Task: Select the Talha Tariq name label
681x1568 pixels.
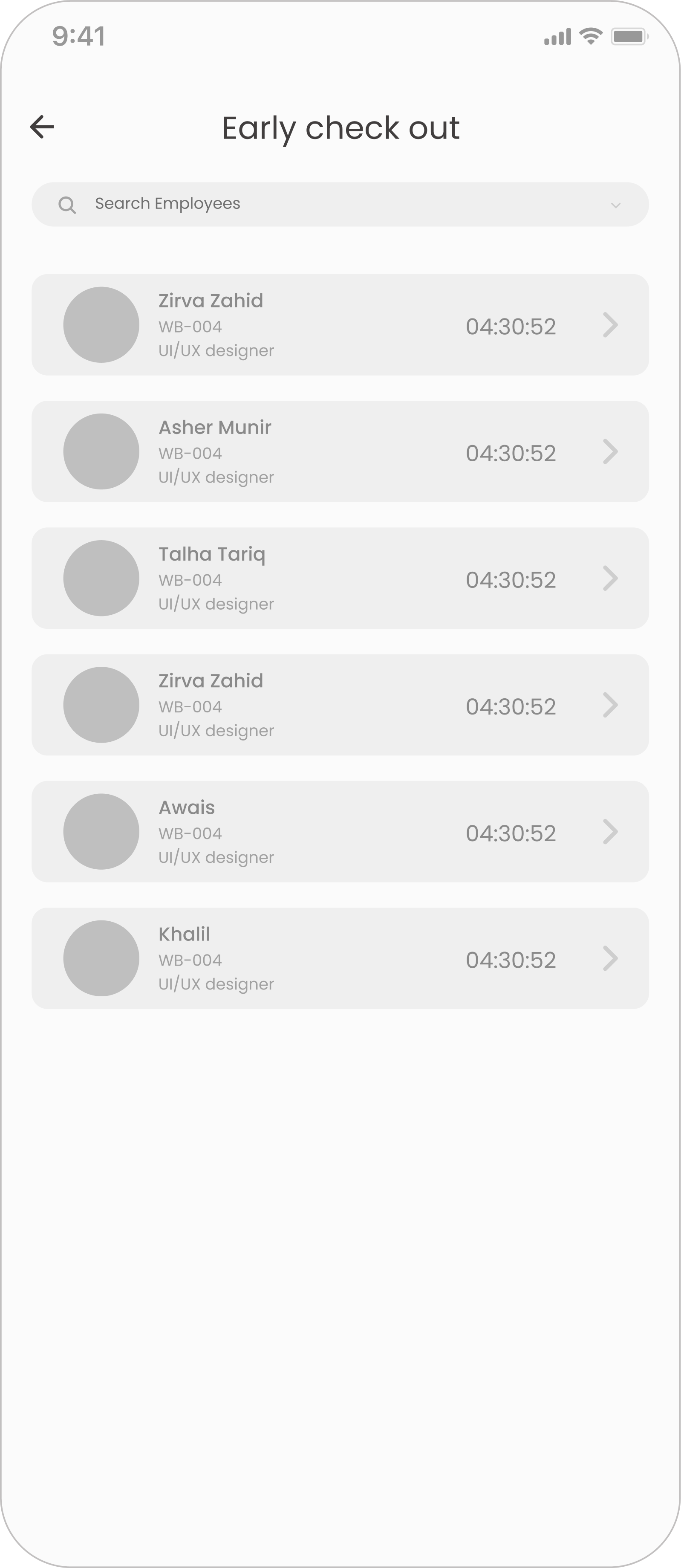Action: [212, 555]
